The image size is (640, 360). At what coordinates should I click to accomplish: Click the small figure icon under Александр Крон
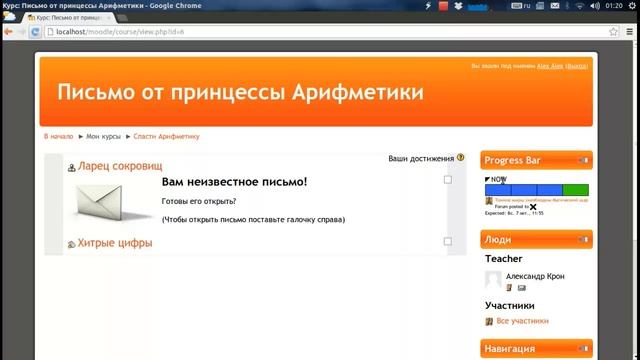509,288
